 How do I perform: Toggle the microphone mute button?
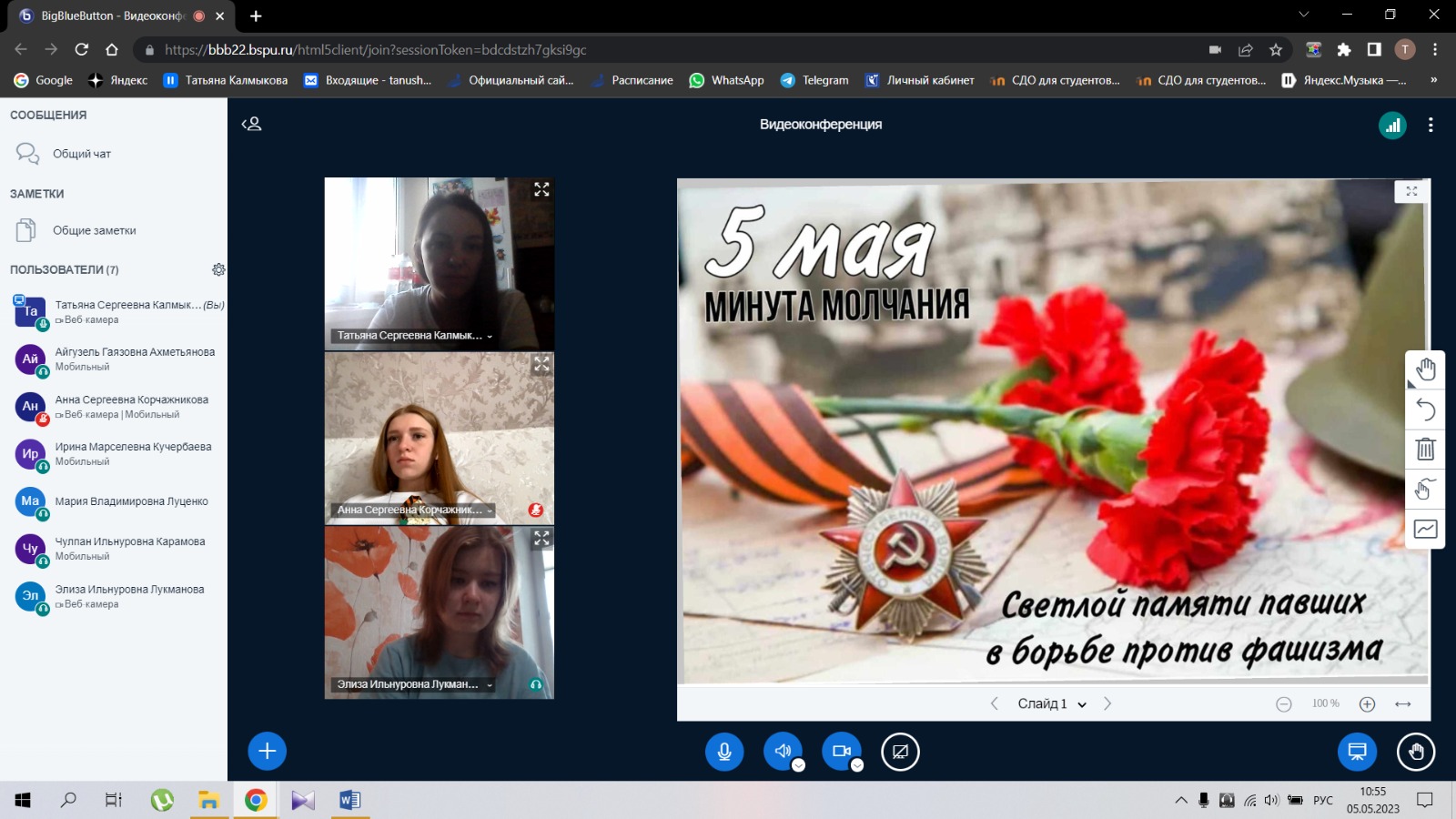point(724,752)
